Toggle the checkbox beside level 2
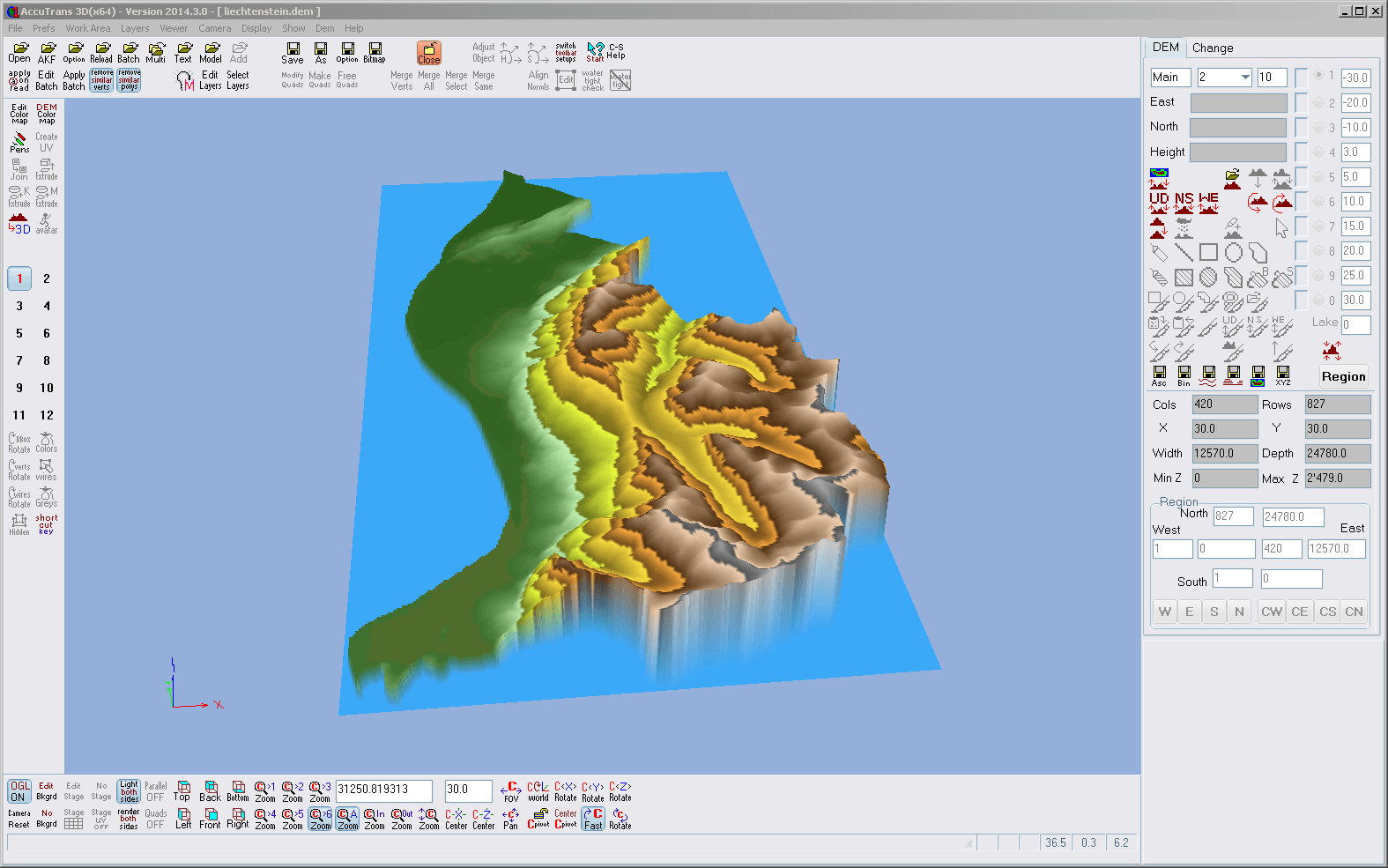The width and height of the screenshot is (1388, 868). (x=1301, y=102)
